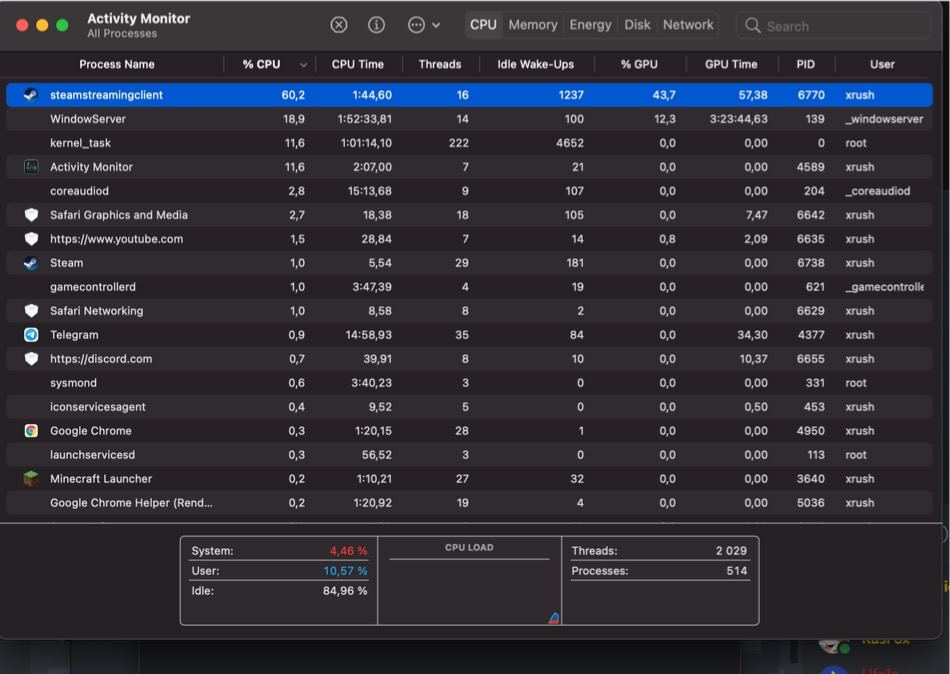Select the Steam process name
The height and width of the screenshot is (674, 950).
click(67, 262)
